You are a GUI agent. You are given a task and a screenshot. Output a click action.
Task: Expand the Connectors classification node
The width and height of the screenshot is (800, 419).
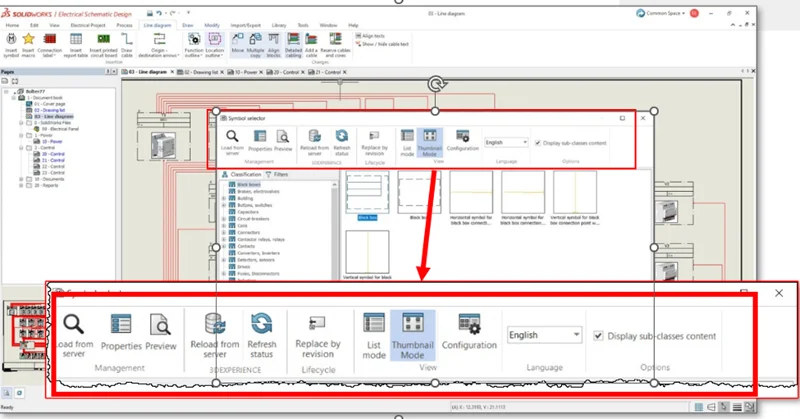[x=224, y=232]
